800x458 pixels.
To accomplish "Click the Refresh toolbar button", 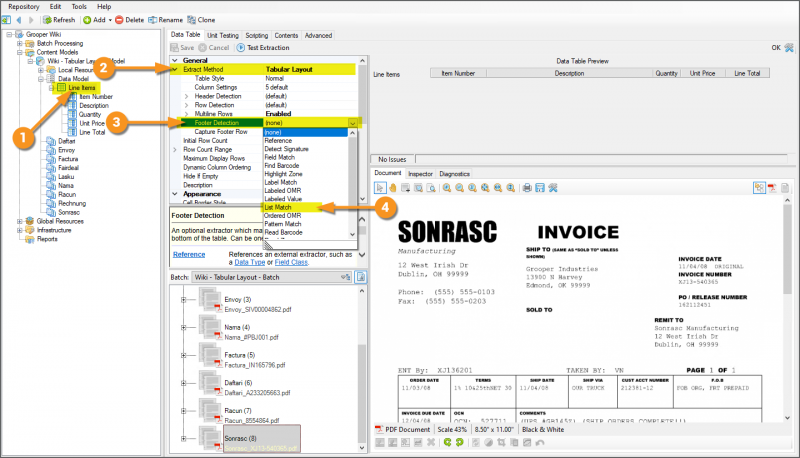I will pyautogui.click(x=58, y=19).
